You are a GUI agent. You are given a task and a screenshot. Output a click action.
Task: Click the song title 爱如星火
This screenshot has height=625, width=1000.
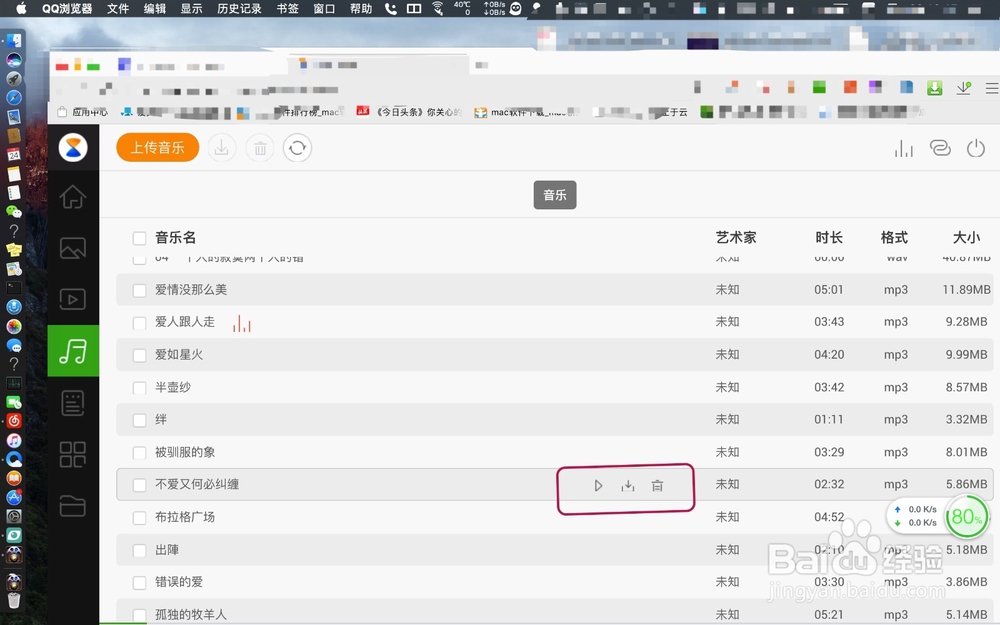pos(179,355)
